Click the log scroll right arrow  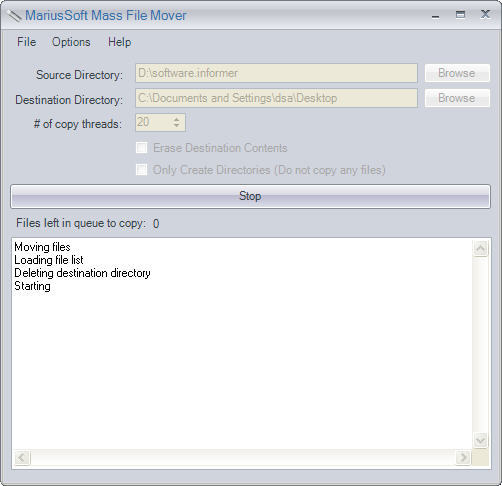click(463, 457)
